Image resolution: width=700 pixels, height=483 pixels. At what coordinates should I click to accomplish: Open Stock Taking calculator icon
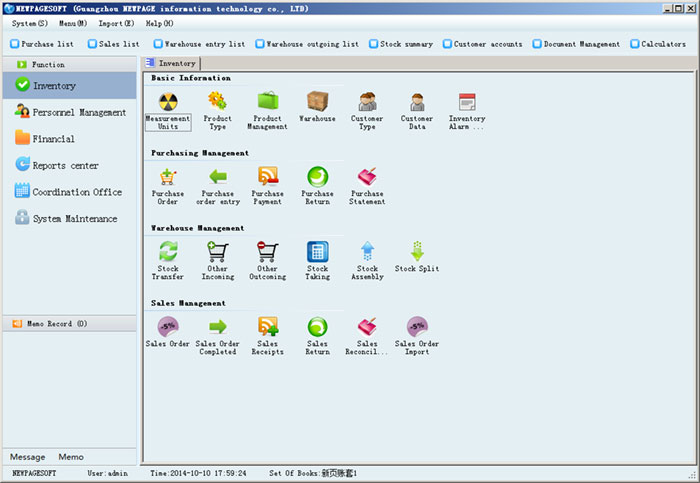317,252
